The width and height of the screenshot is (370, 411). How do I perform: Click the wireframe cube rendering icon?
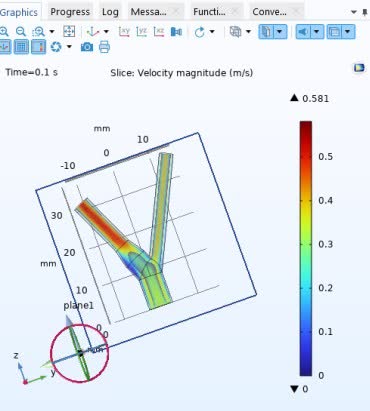[x=236, y=32]
